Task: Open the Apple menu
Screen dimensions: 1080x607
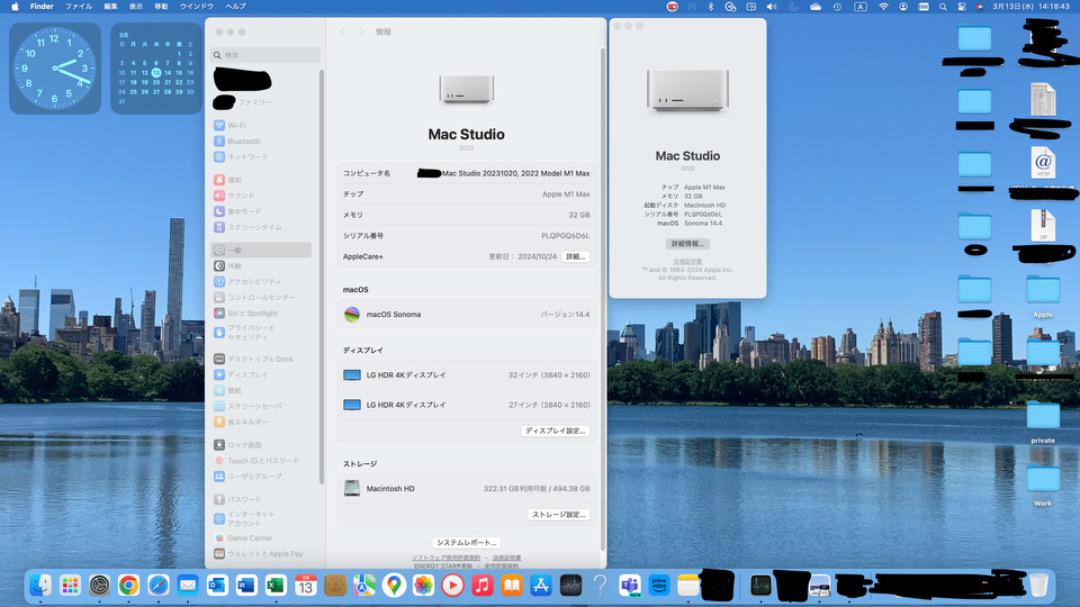Action: [14, 6]
